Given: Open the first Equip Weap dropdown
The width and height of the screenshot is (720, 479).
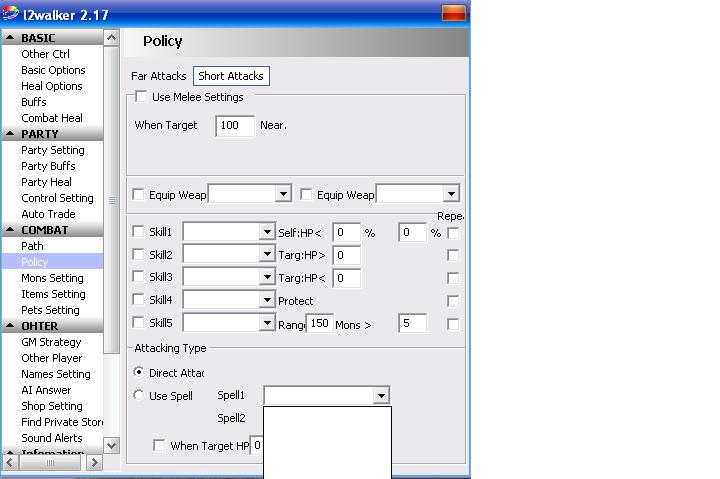Looking at the screenshot, I should (x=283, y=194).
